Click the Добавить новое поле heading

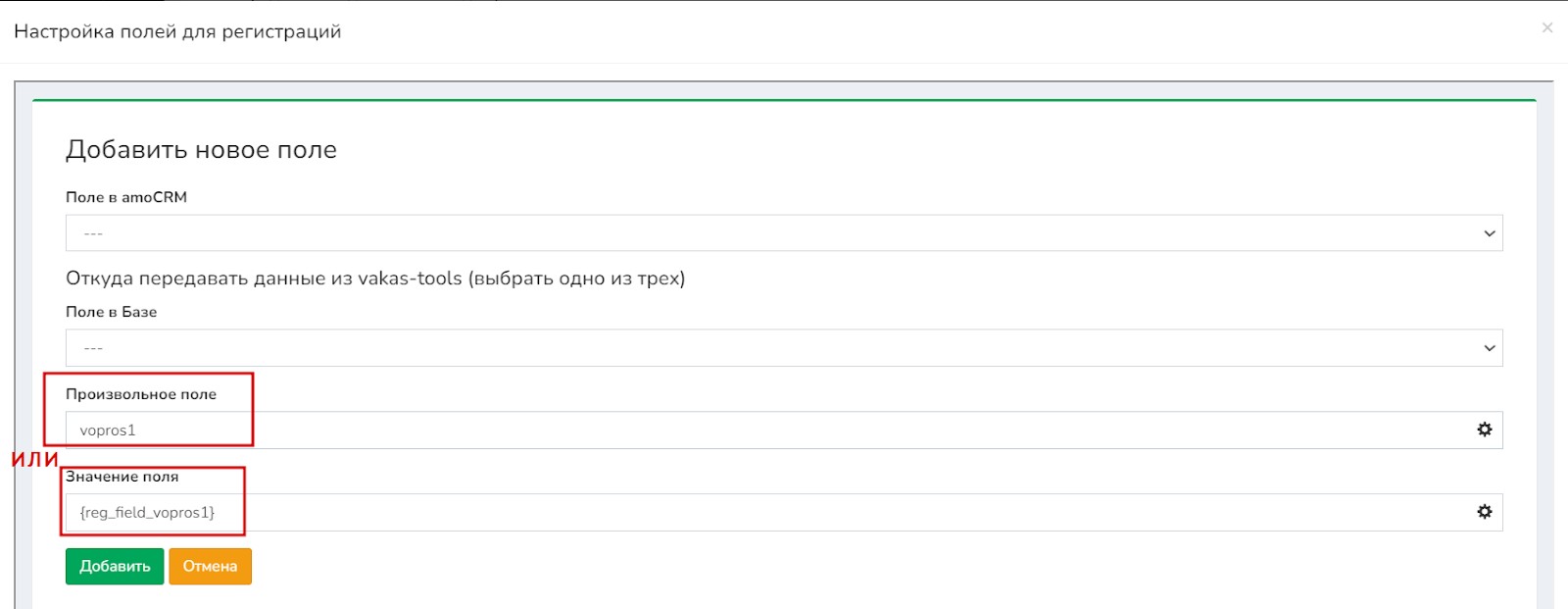[201, 150]
